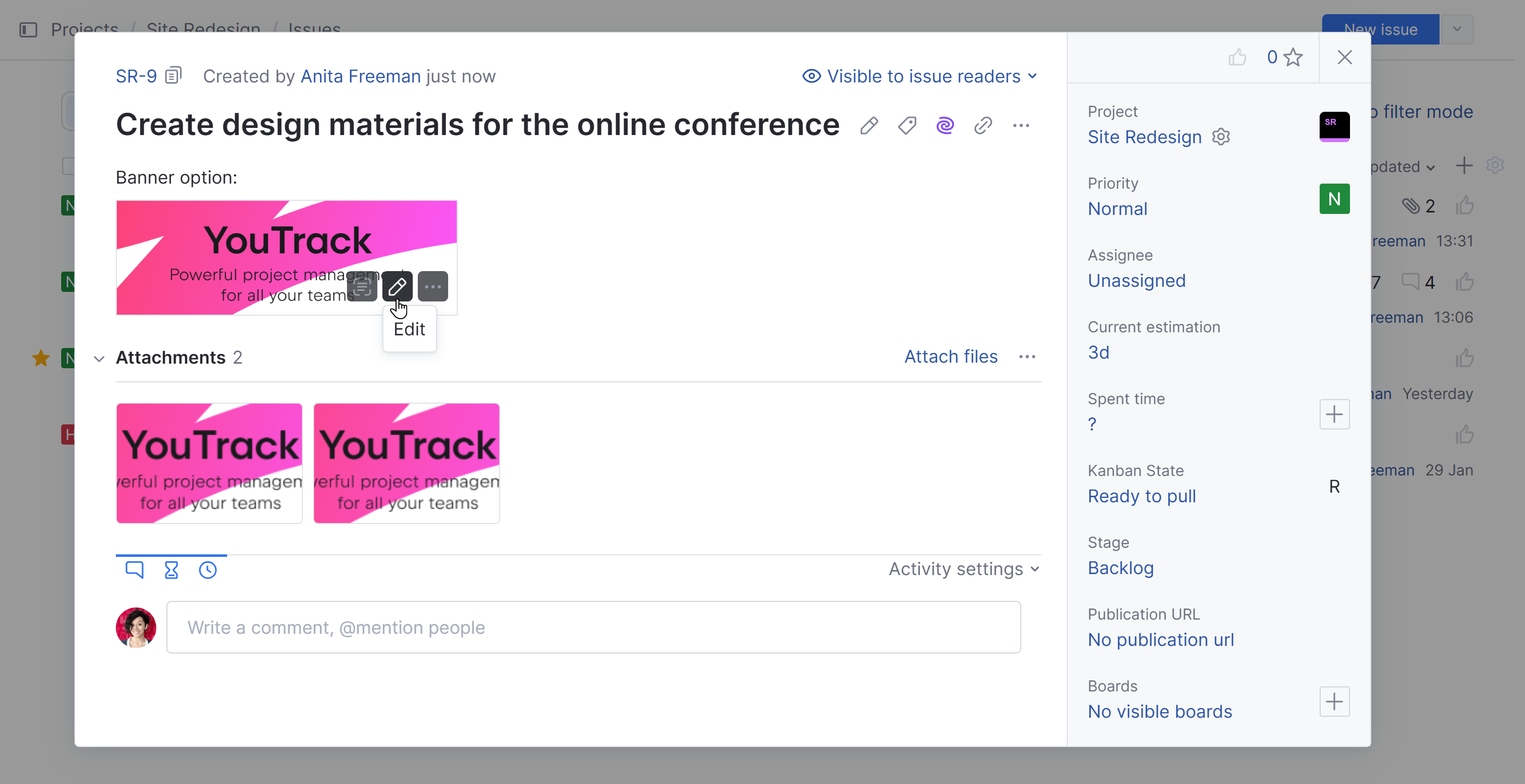Click the Write a comment input field
The width and height of the screenshot is (1525, 784).
(593, 627)
